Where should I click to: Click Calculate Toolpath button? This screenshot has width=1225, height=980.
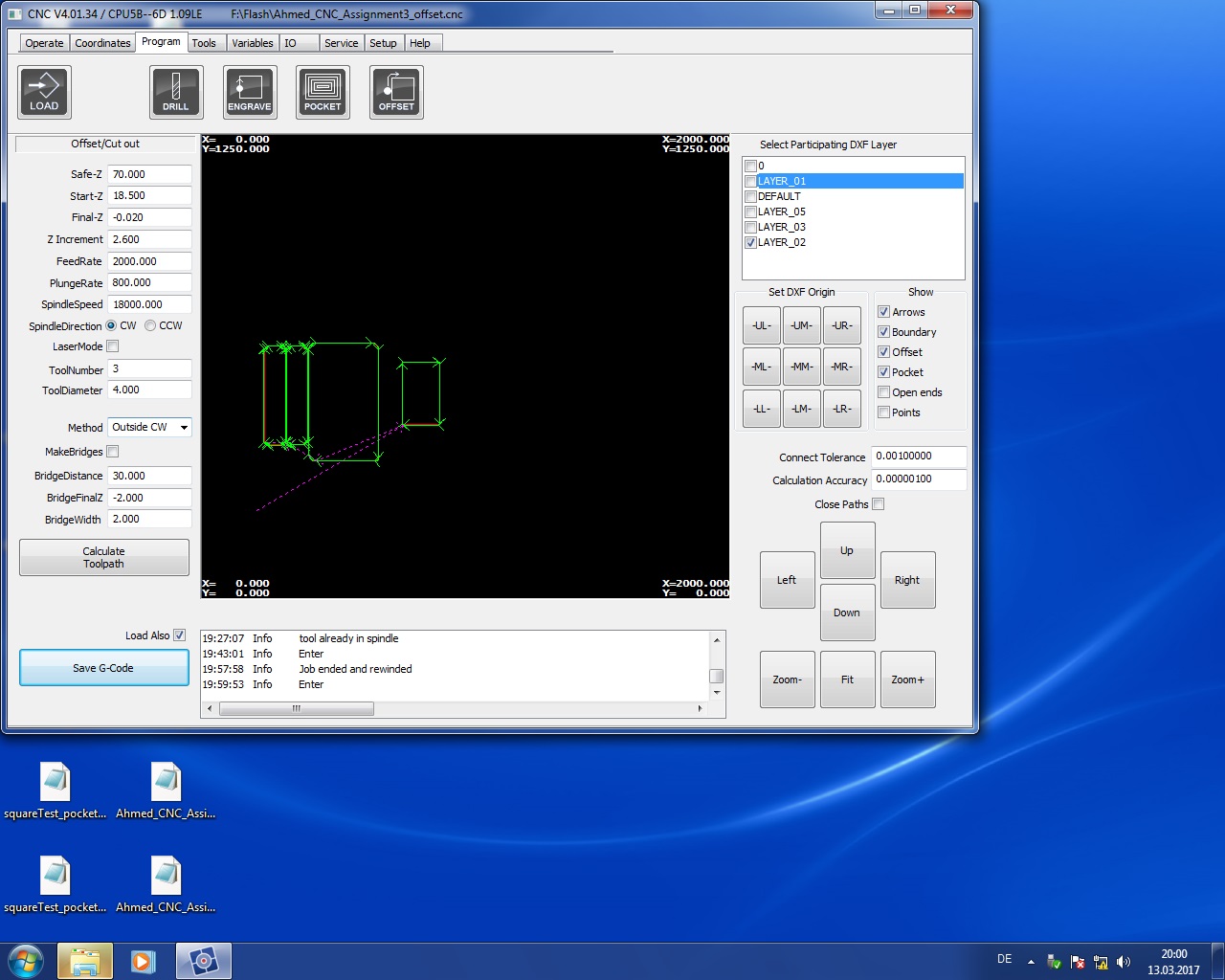[x=104, y=557]
